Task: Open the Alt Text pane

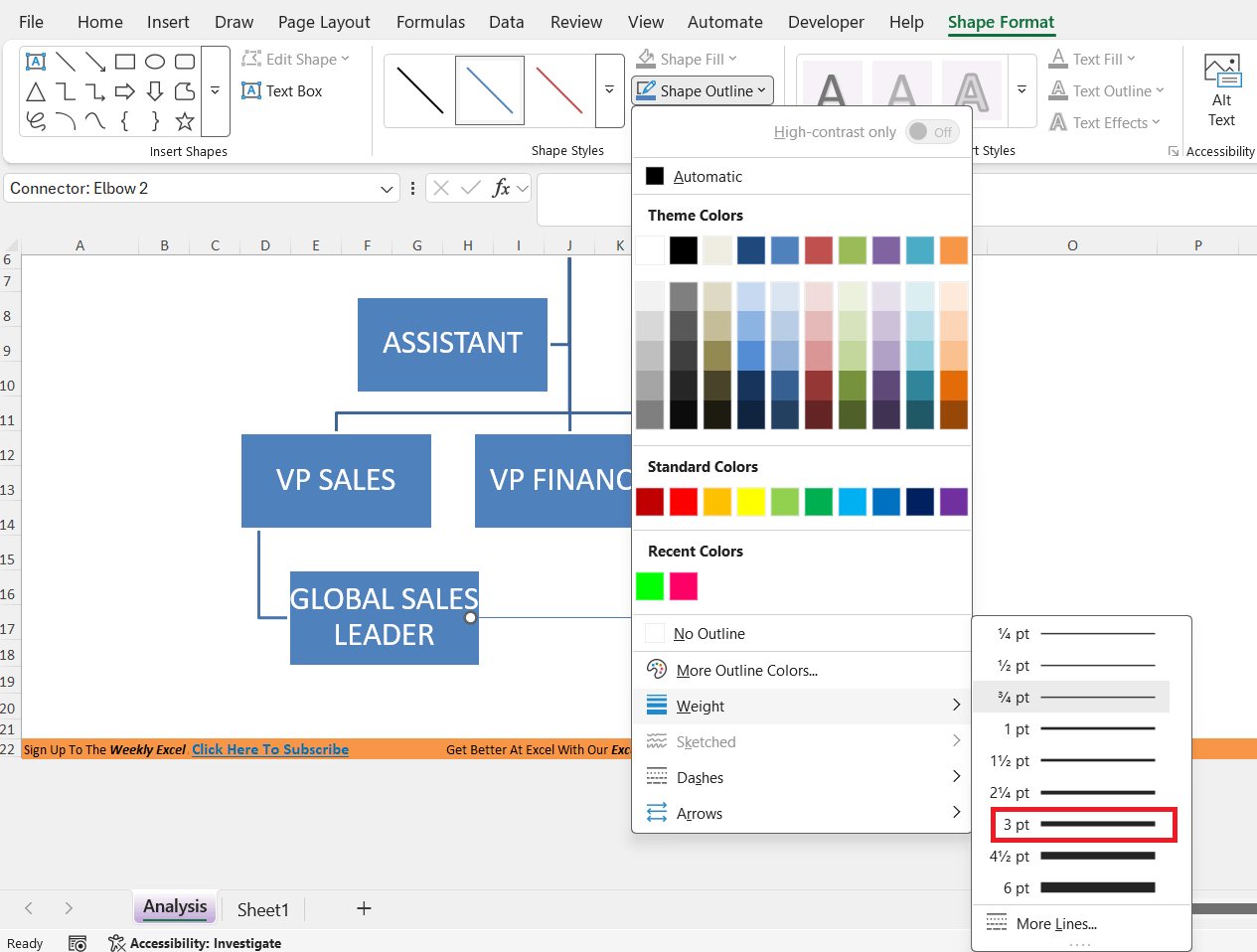Action: coord(1221,91)
